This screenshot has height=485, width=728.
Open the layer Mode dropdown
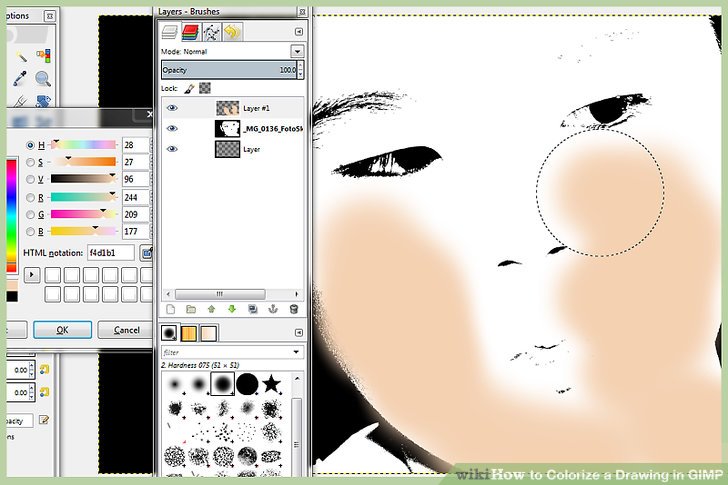297,51
